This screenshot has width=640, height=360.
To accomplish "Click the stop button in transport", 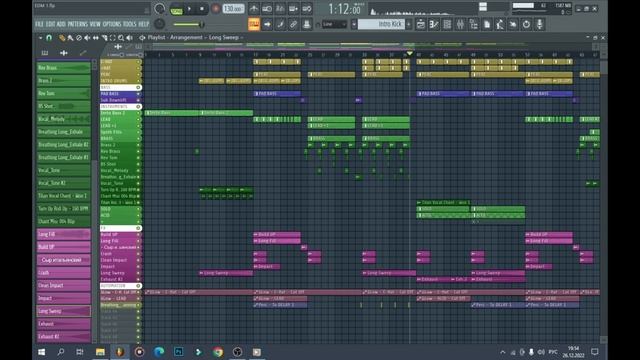I will pyautogui.click(x=202, y=9).
